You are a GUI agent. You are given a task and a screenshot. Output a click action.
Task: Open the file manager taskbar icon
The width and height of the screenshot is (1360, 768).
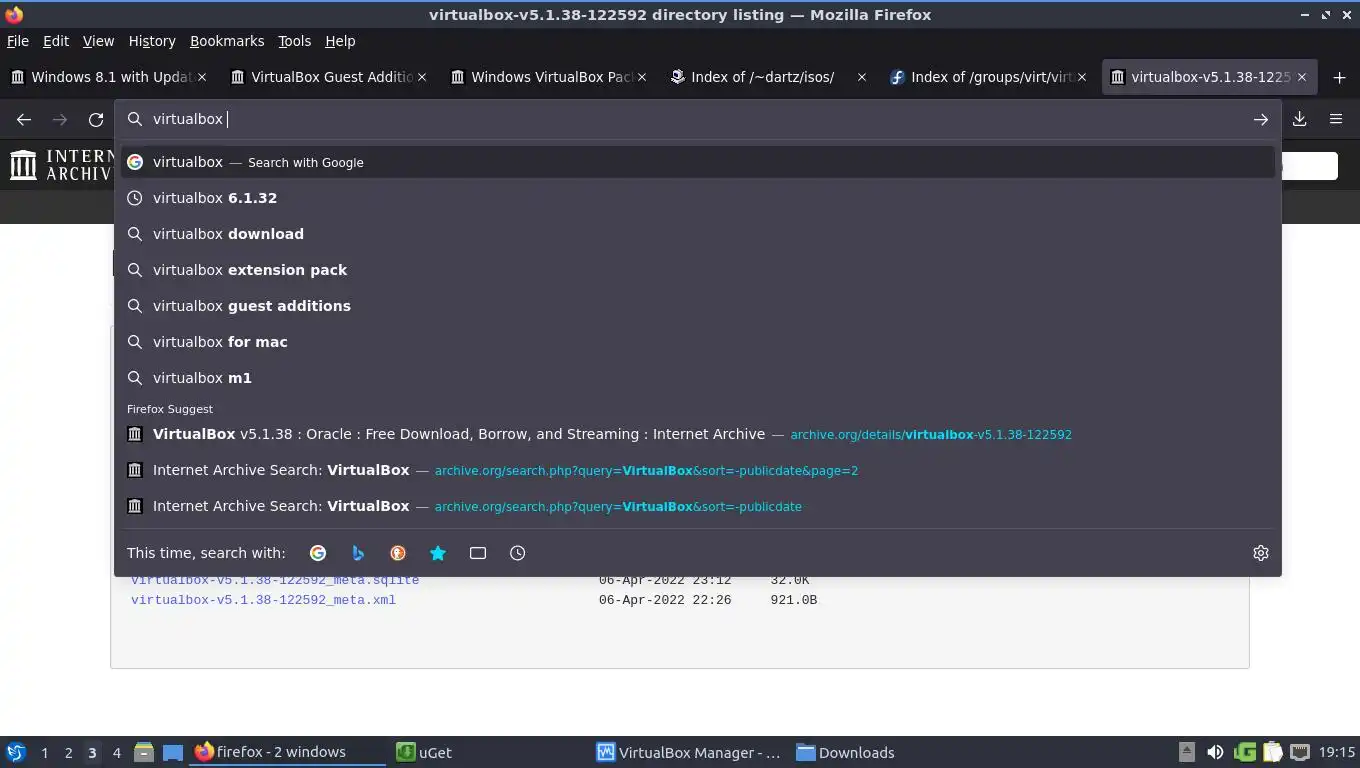(x=144, y=752)
